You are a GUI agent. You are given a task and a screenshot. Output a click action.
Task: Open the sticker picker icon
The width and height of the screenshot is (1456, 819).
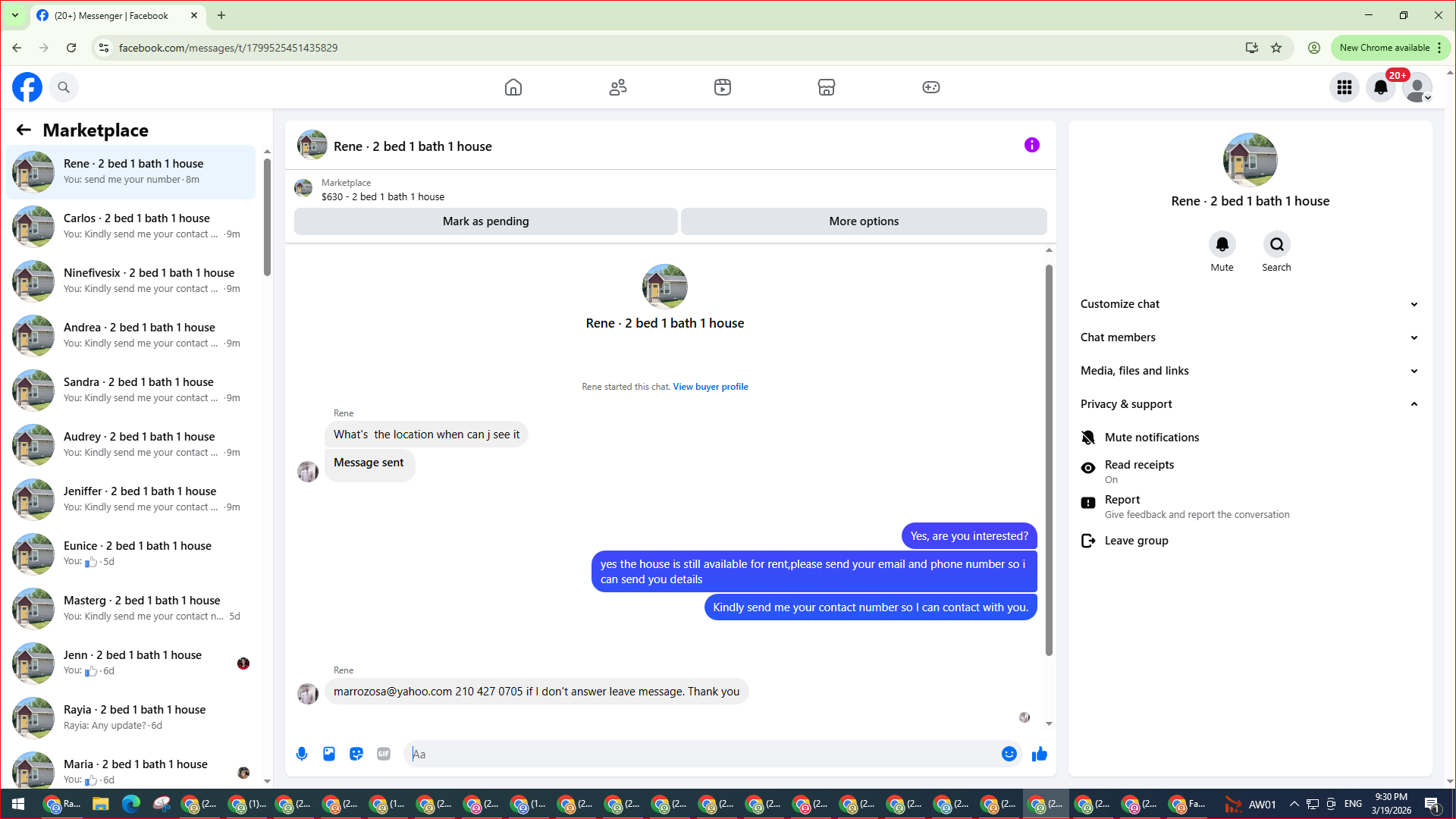[x=356, y=754]
